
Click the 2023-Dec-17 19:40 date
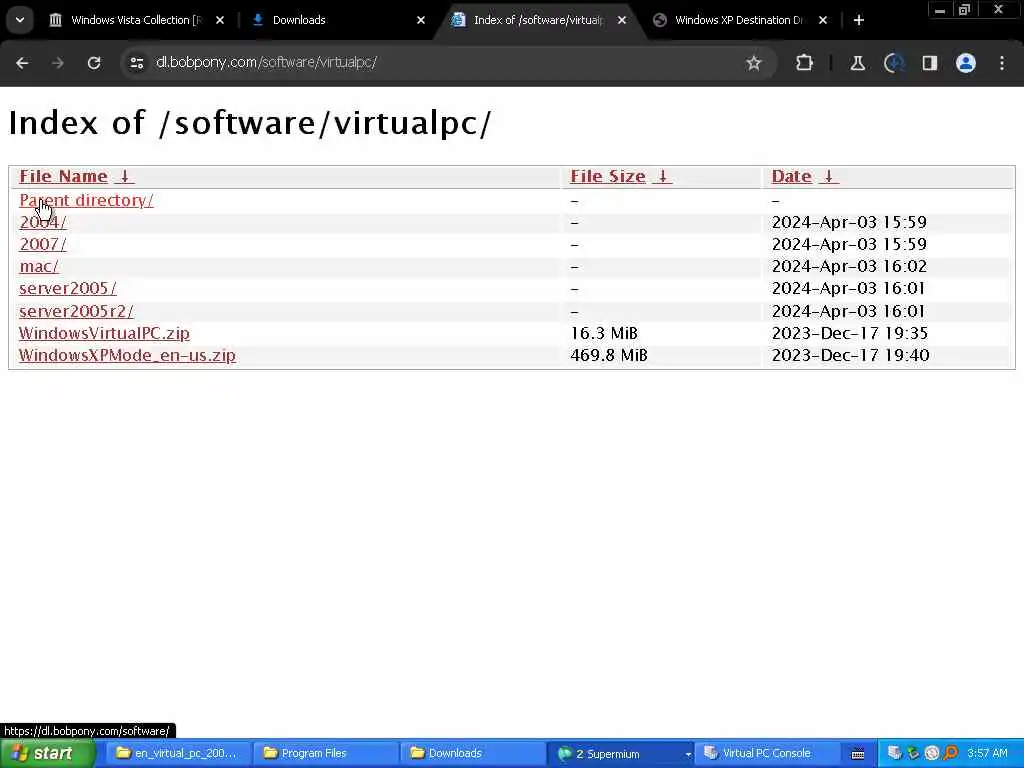click(x=850, y=356)
